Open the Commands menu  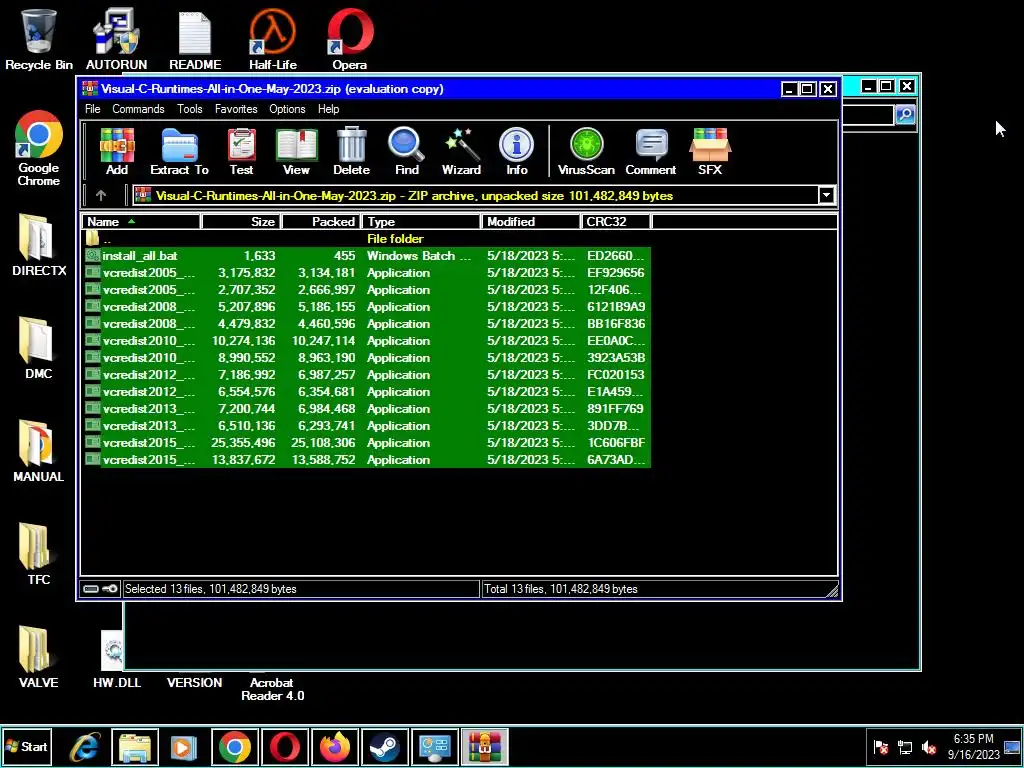(x=138, y=109)
